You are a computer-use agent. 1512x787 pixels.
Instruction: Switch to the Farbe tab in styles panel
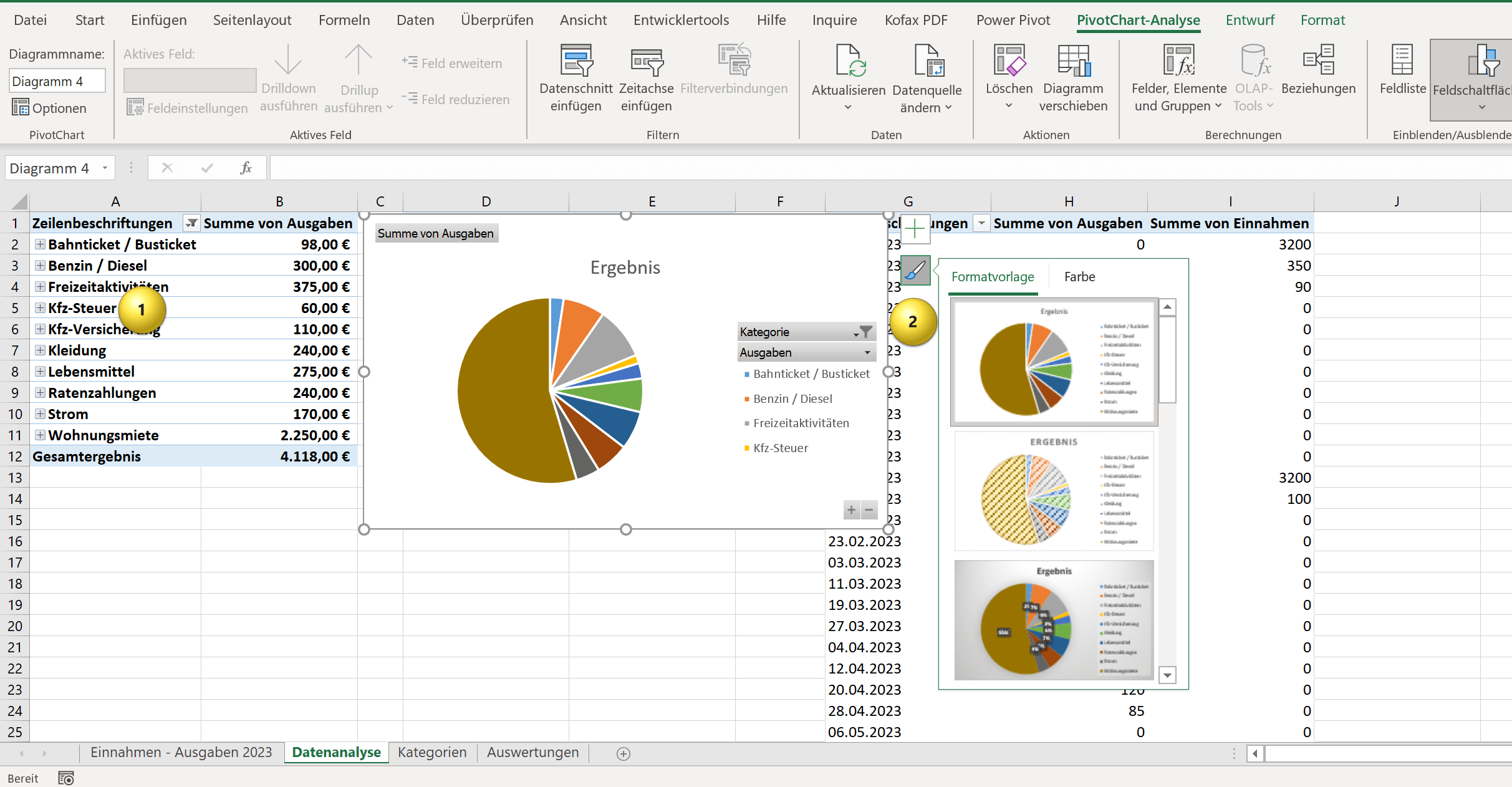1079,277
